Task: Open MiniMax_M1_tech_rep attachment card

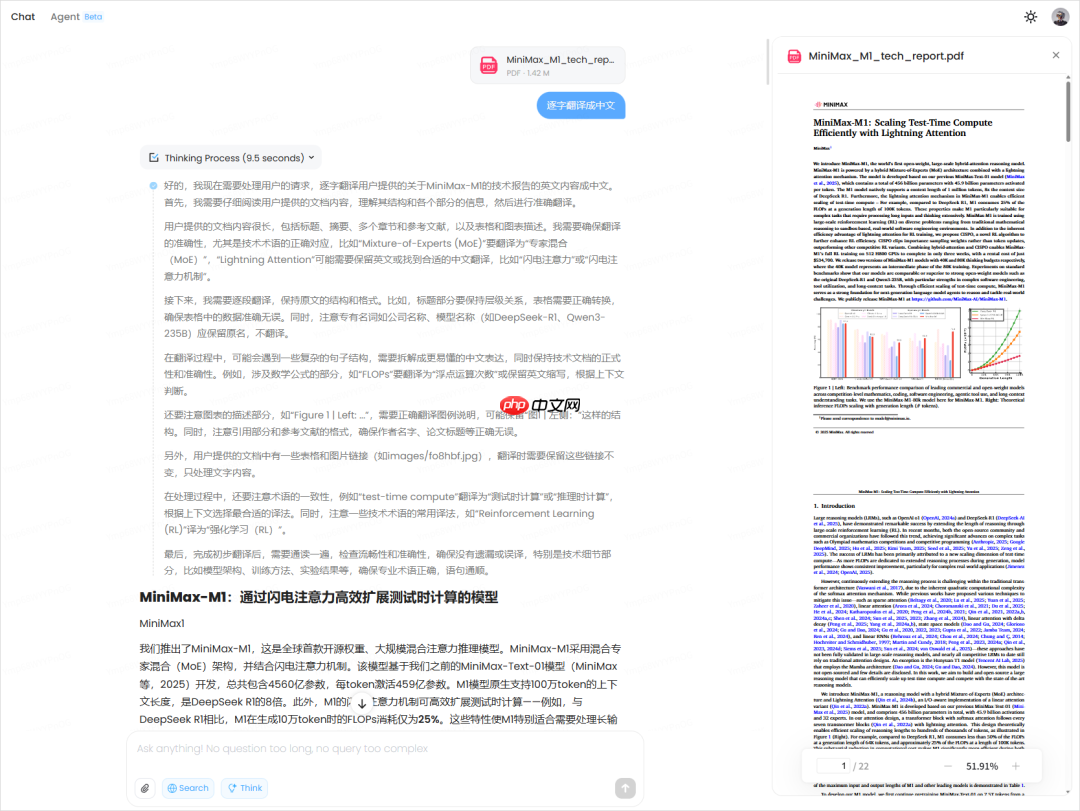Action: 548,65
